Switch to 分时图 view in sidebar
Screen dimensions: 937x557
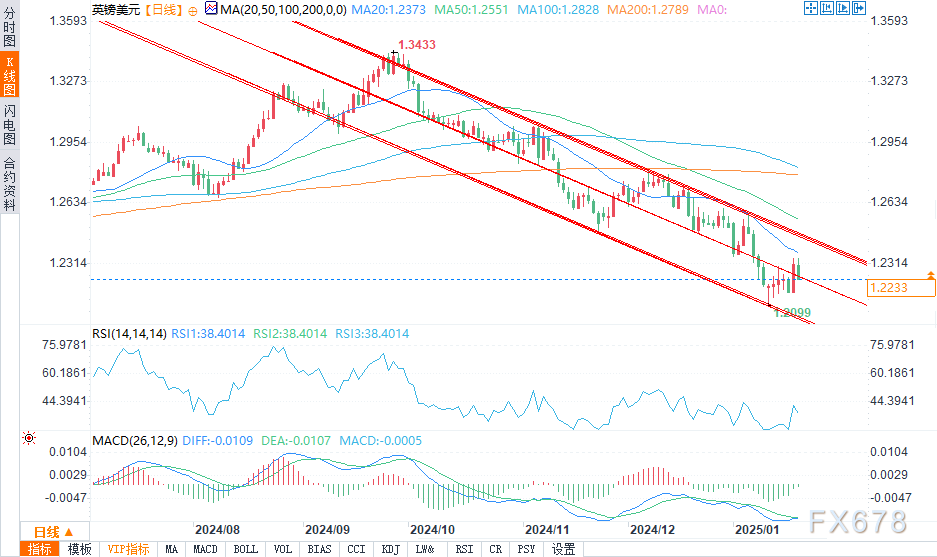[x=10, y=26]
